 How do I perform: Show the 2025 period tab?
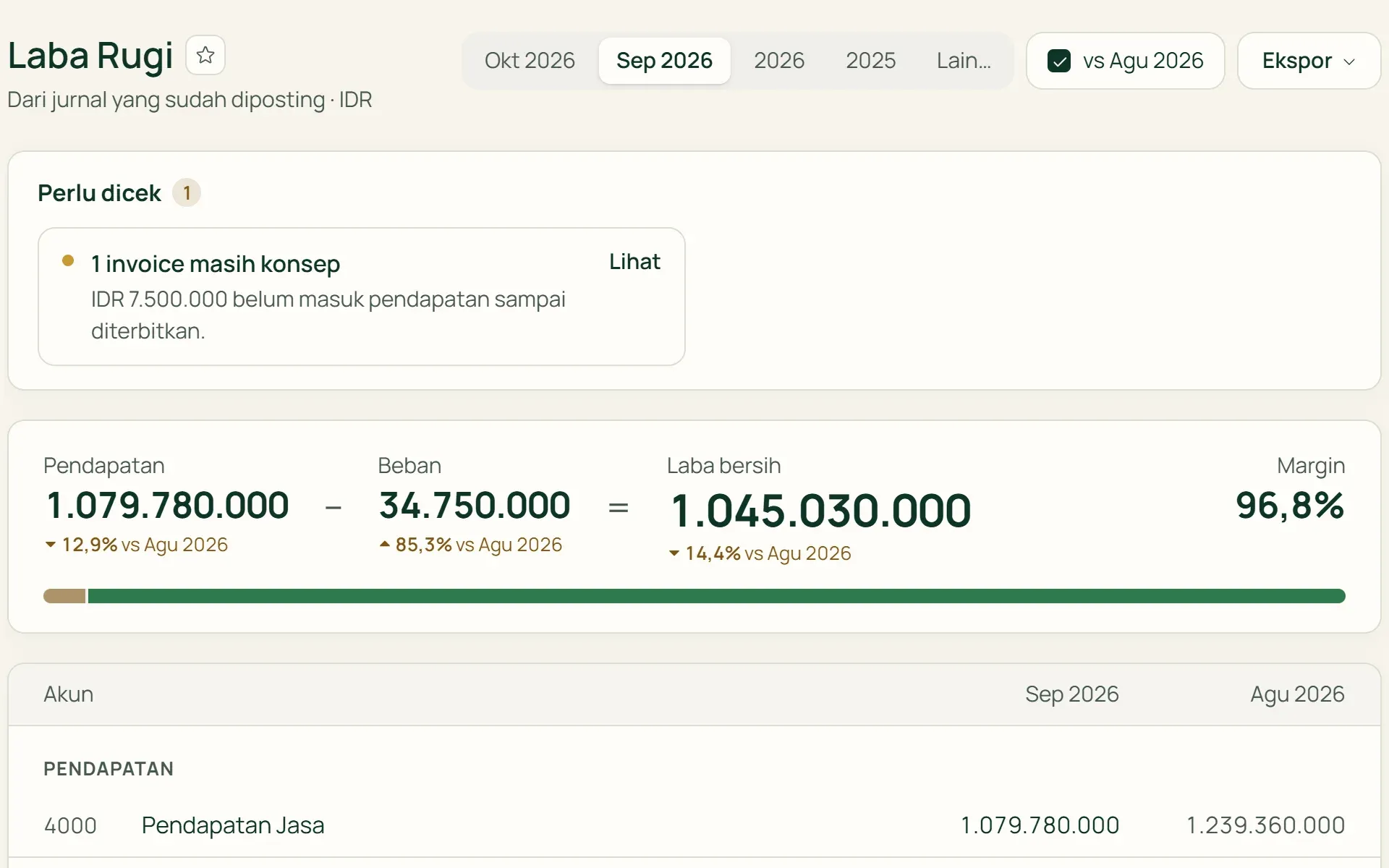[870, 61]
